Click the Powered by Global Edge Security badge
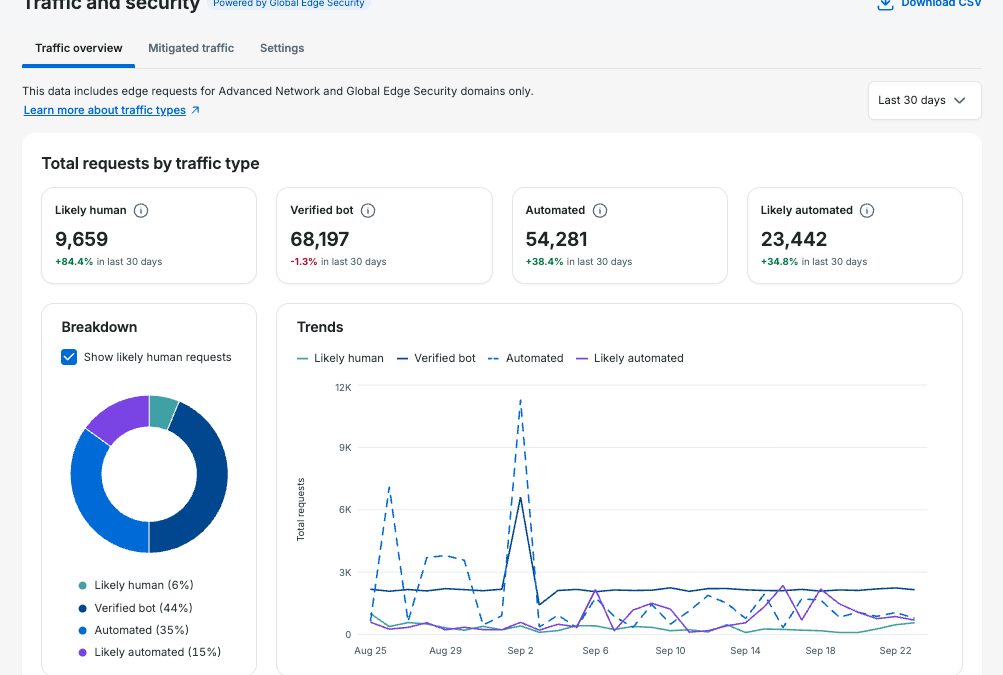The width and height of the screenshot is (1003, 675). 288,4
